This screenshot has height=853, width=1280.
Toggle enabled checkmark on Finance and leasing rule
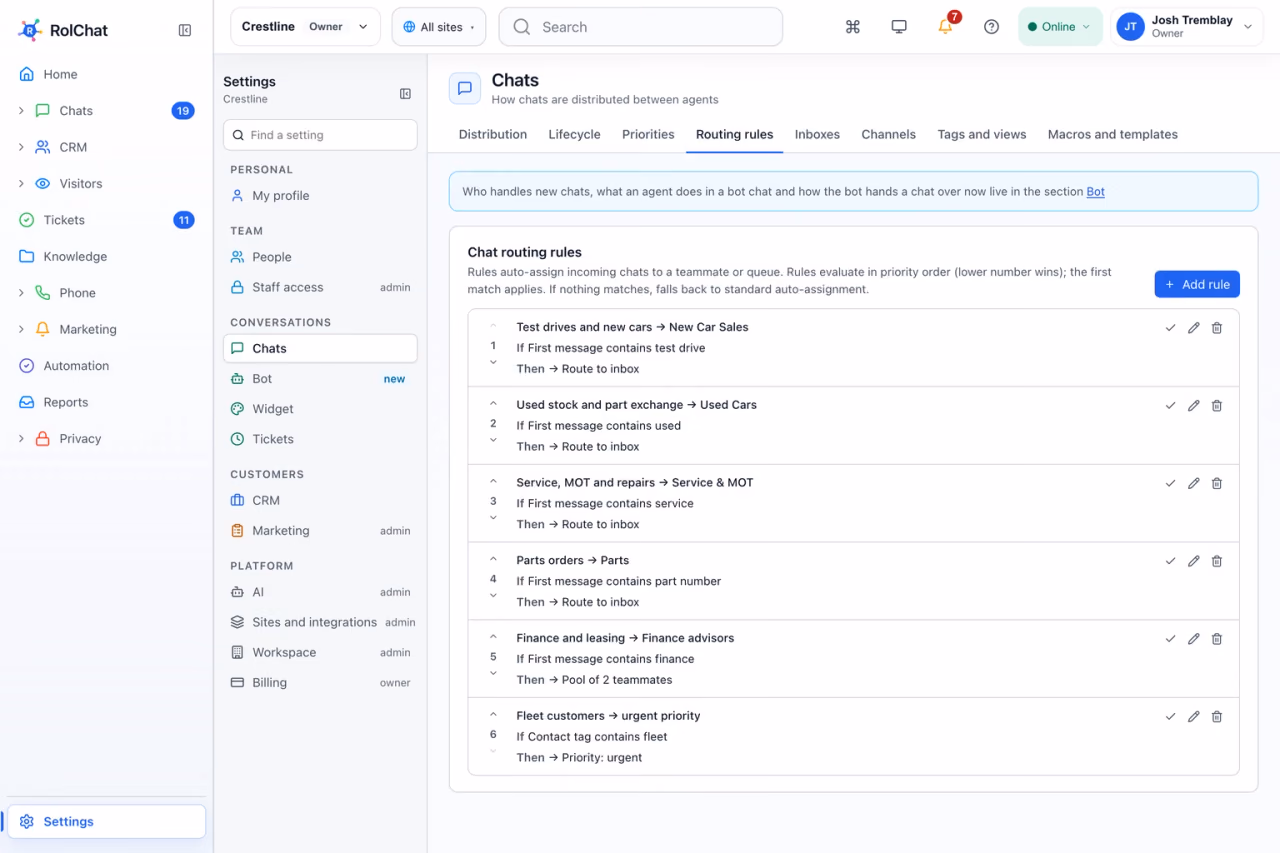pos(1170,639)
